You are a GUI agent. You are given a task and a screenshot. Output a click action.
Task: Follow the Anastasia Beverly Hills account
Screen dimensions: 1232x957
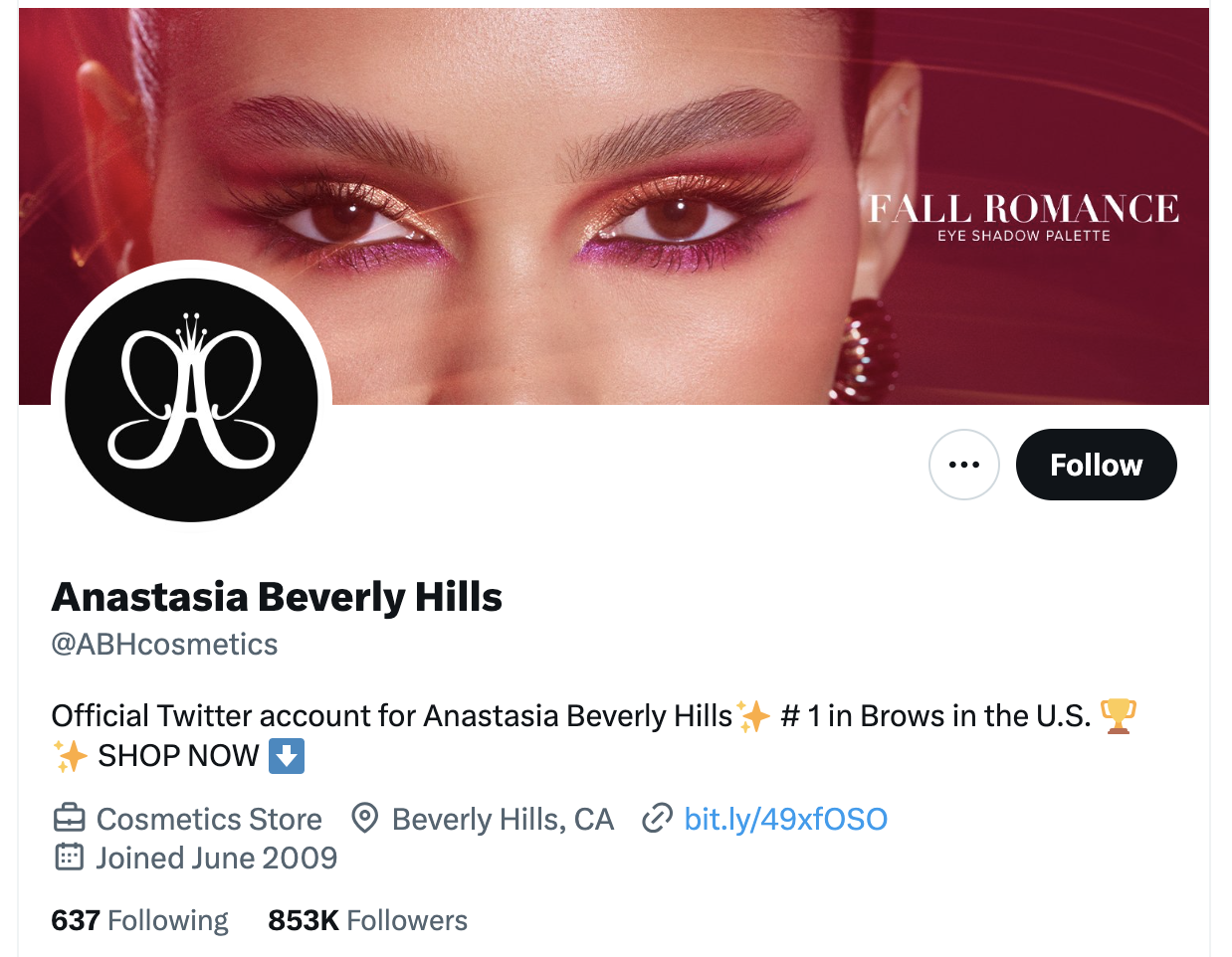pyautogui.click(x=1096, y=465)
